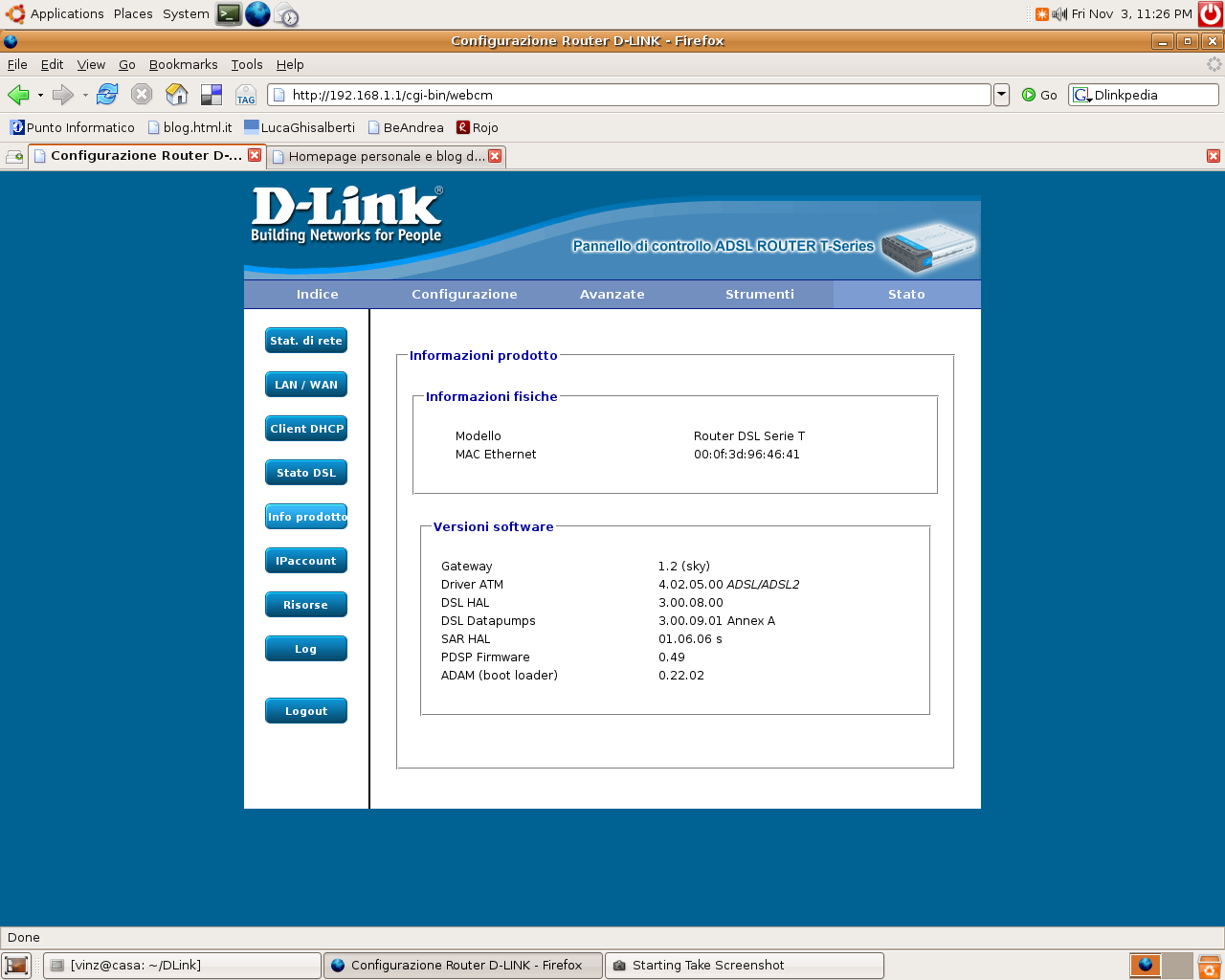
Task: Launch web browser globe icon in panel
Action: tap(257, 13)
